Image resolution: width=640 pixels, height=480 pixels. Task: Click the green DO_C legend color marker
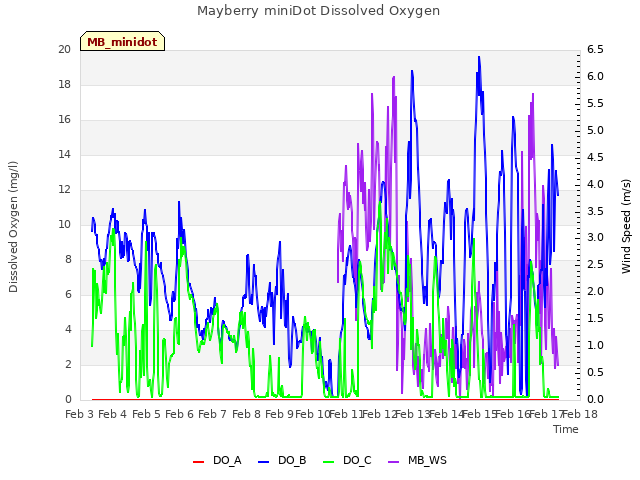point(329,462)
